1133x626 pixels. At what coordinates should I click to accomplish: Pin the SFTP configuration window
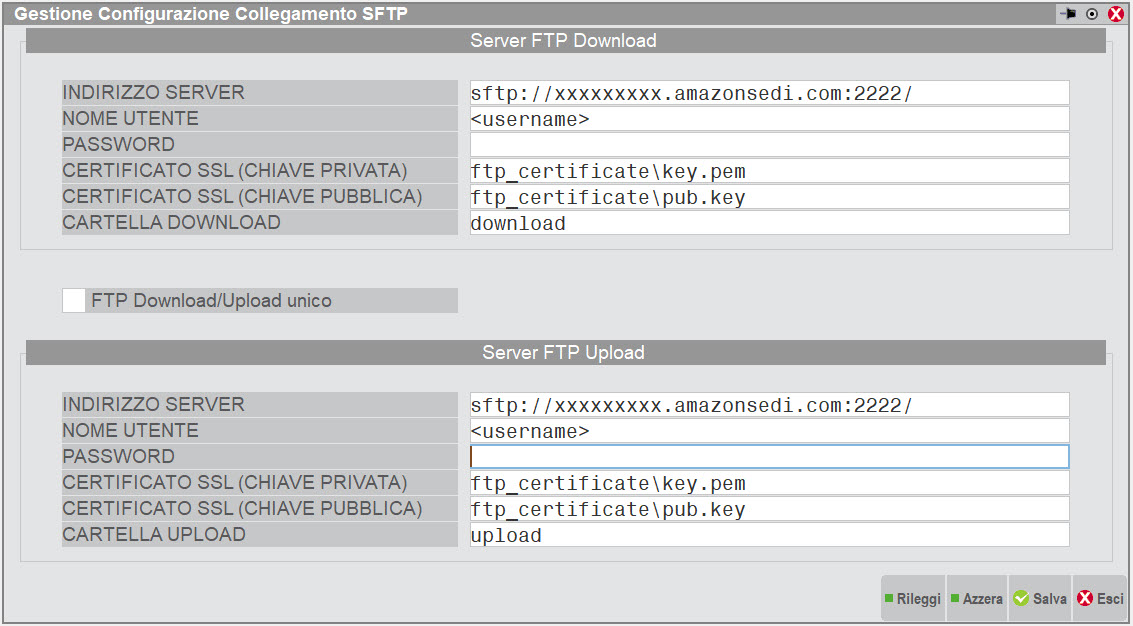click(1068, 14)
